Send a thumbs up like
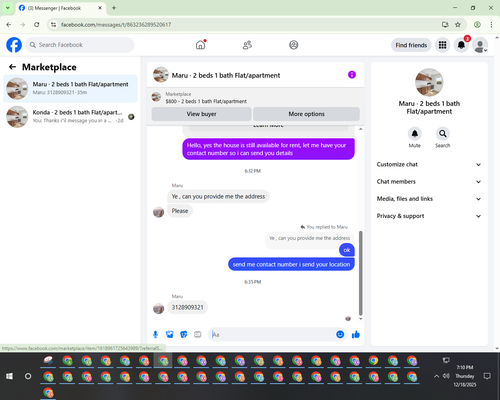Image resolution: width=500 pixels, height=400 pixels. pyautogui.click(x=356, y=334)
